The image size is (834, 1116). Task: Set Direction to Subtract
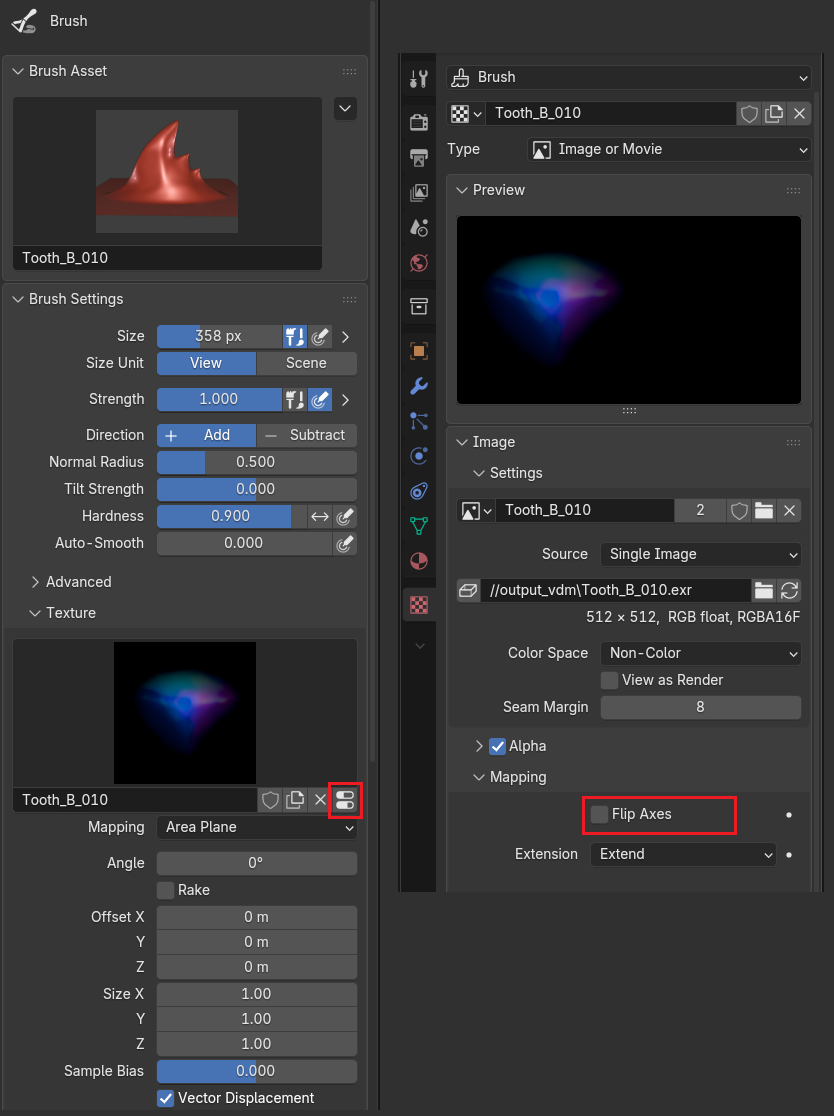click(x=307, y=435)
